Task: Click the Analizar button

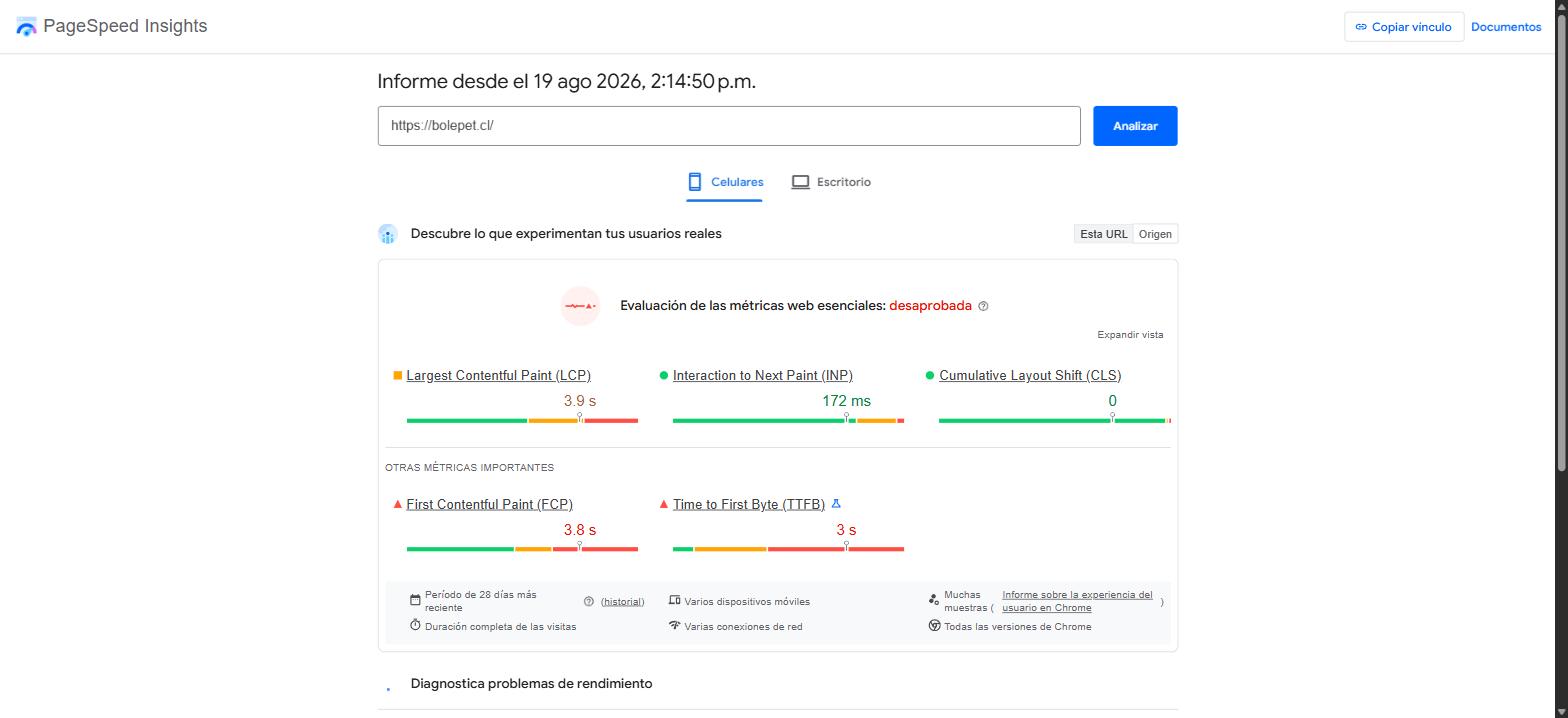Action: point(1135,126)
